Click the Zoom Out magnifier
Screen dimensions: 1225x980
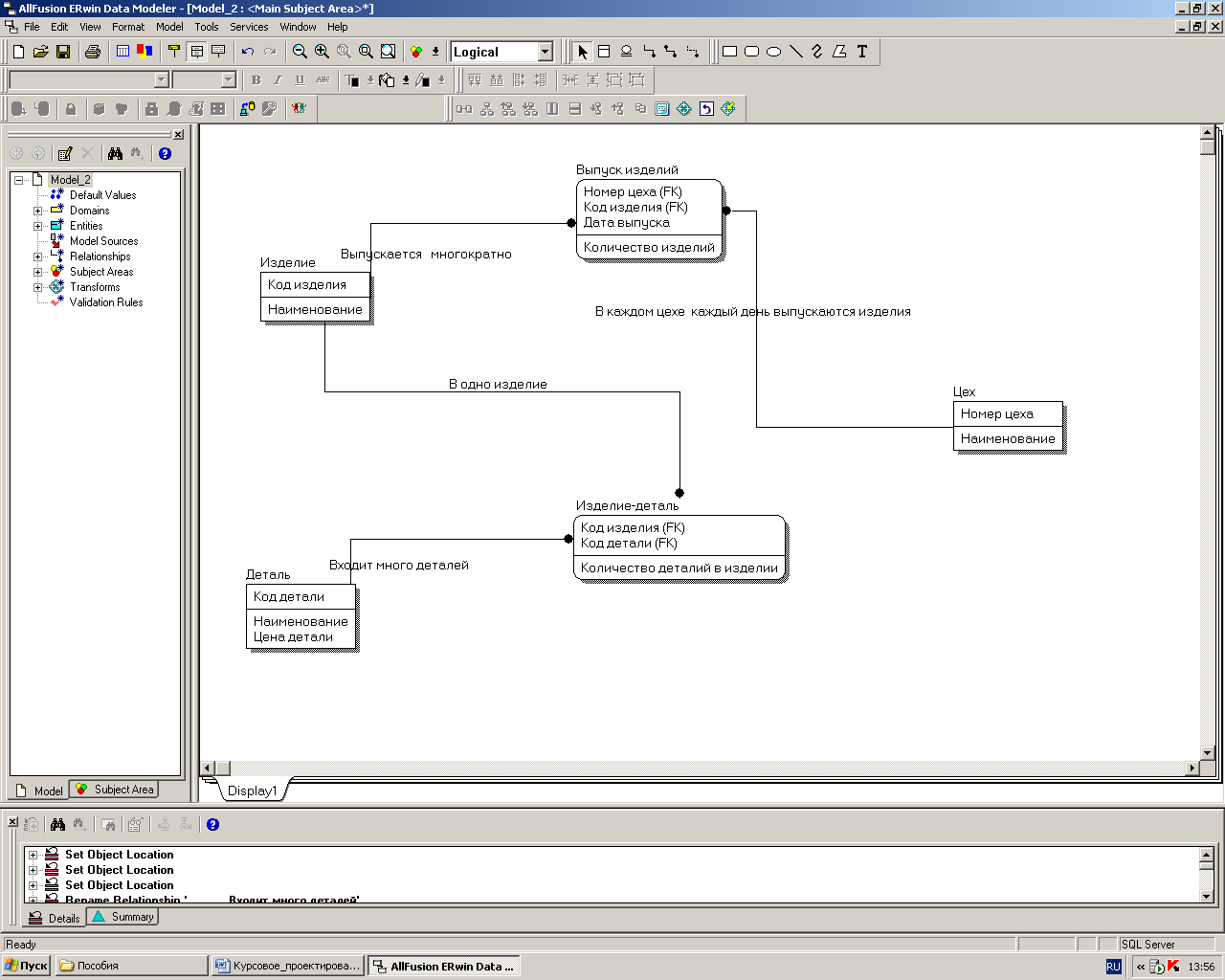tap(300, 52)
